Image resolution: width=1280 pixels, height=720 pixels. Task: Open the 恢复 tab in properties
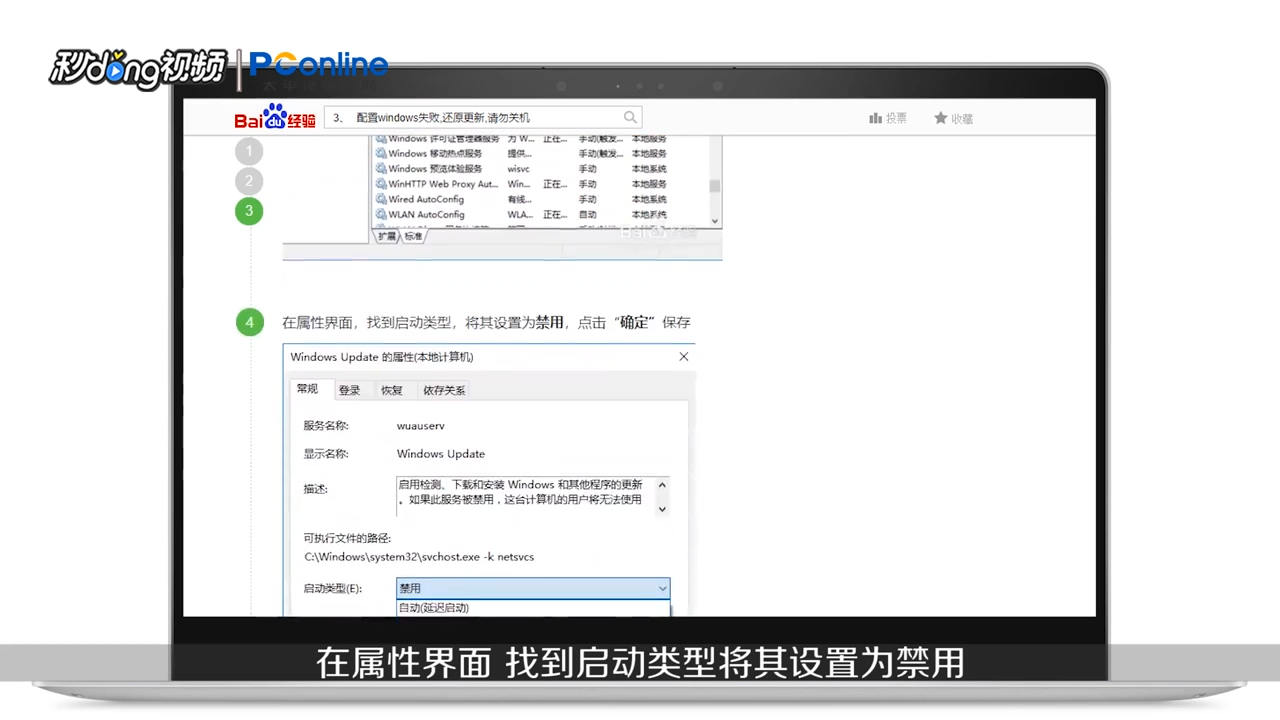coord(391,390)
